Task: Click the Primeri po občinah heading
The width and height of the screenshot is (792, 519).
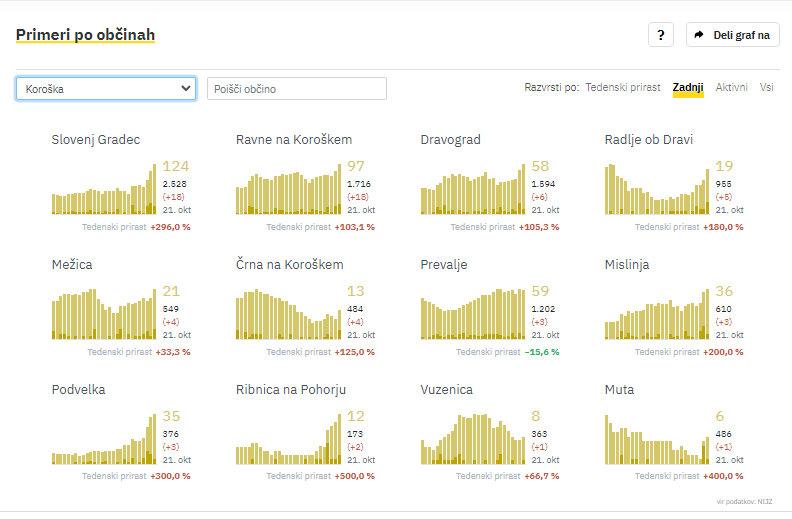Action: 85,35
